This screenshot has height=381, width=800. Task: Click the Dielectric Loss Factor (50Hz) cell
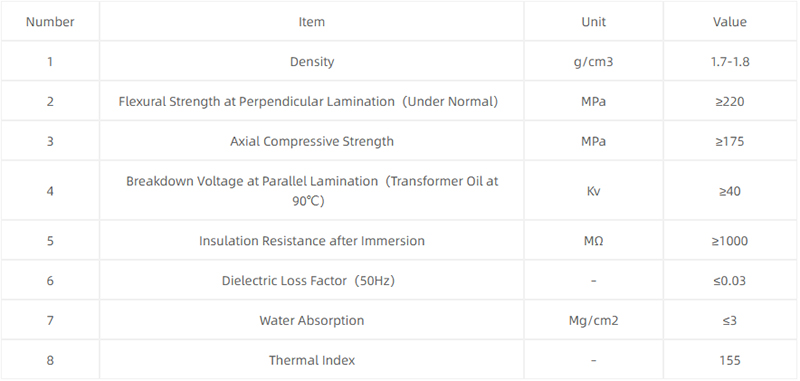311,280
